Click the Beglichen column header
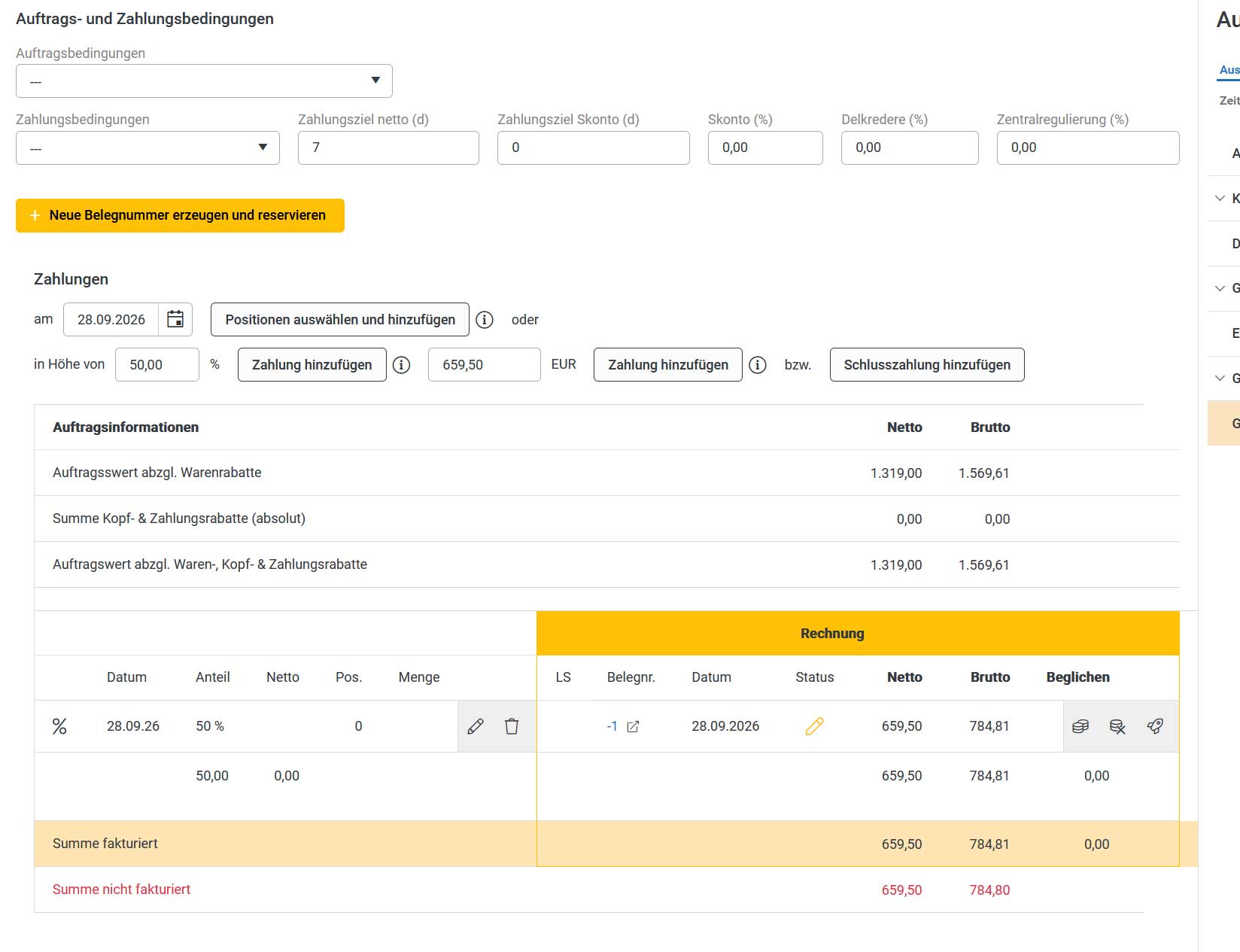This screenshot has height=952, width=1240. pyautogui.click(x=1077, y=677)
